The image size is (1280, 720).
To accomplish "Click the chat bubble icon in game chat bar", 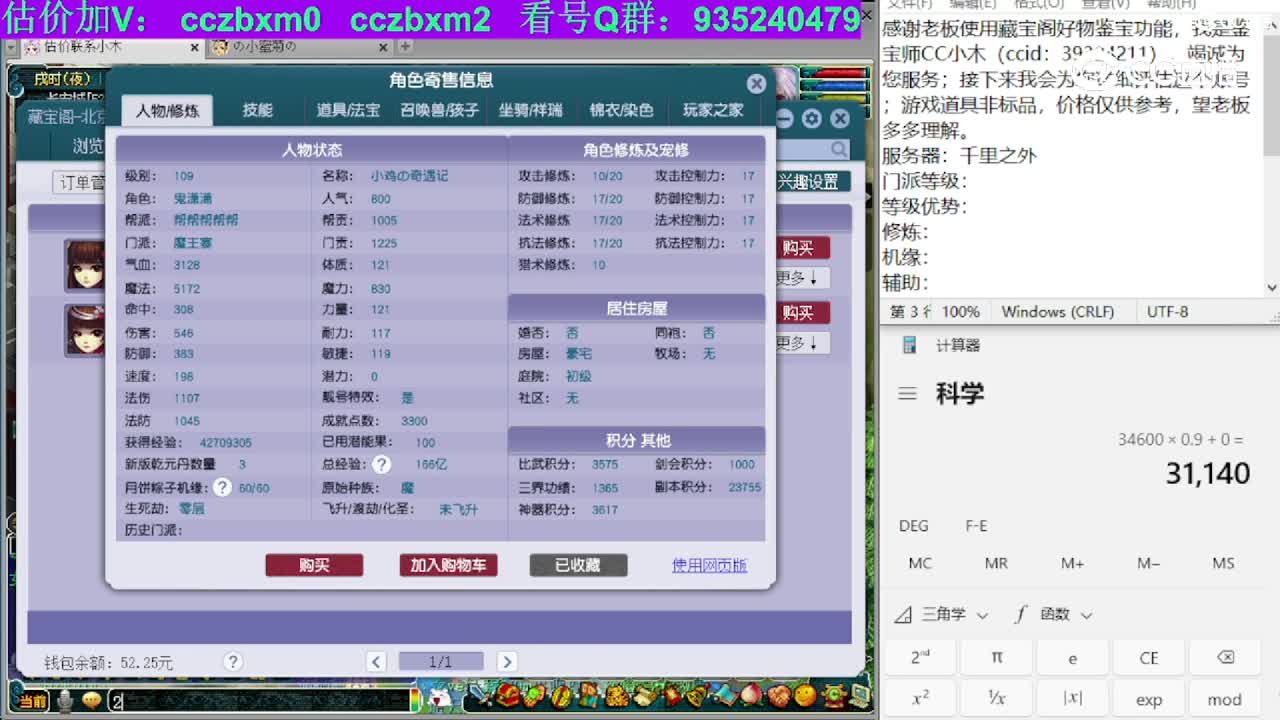I will click(x=92, y=701).
